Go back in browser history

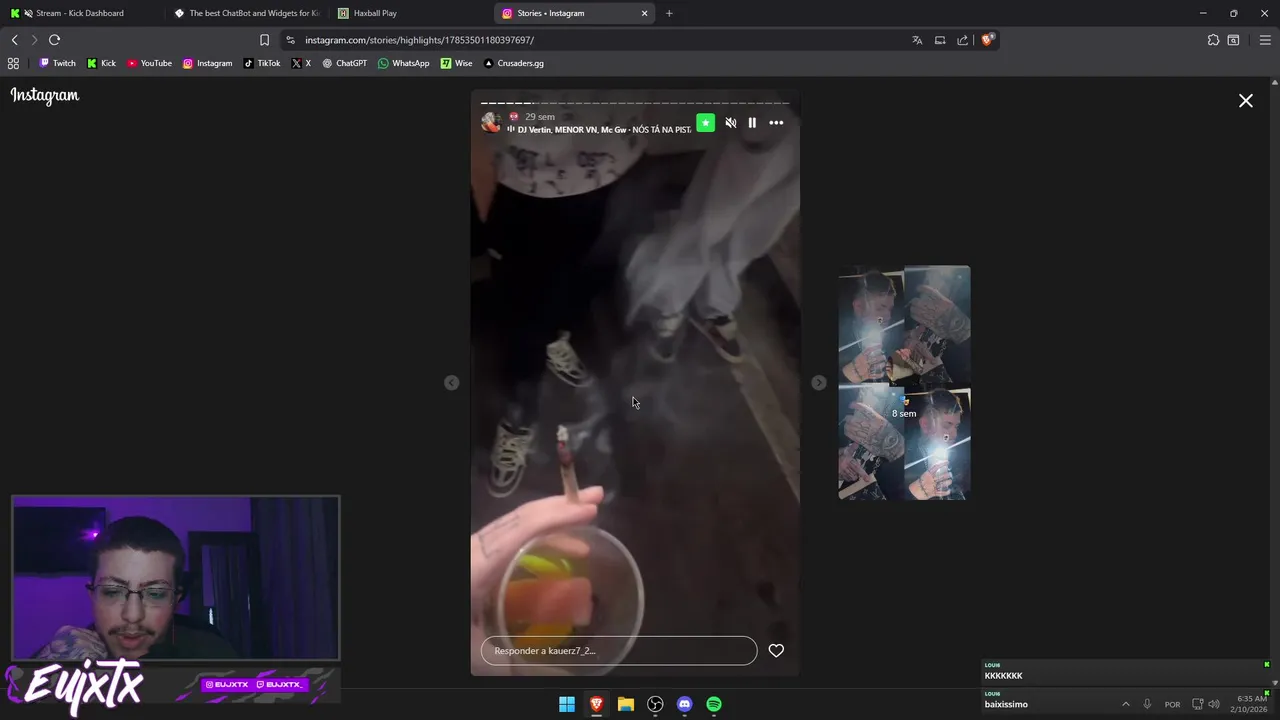pyautogui.click(x=14, y=40)
